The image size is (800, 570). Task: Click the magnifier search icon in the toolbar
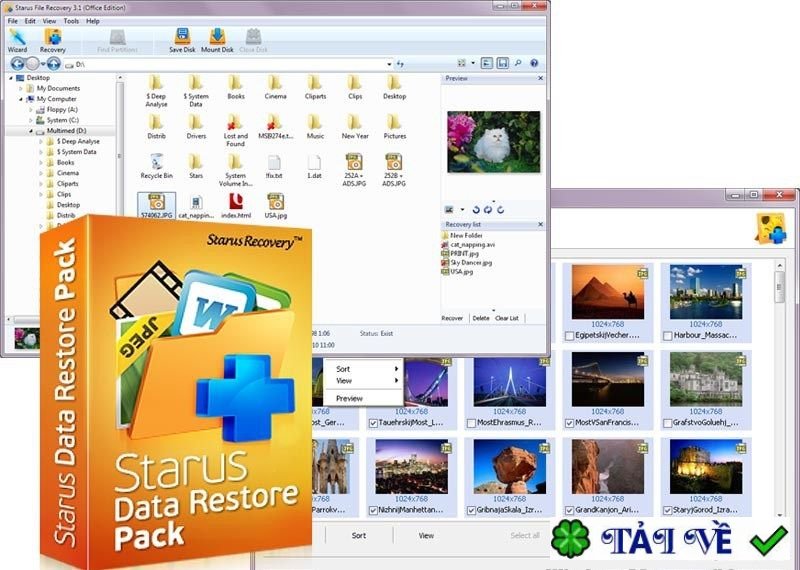[518, 63]
